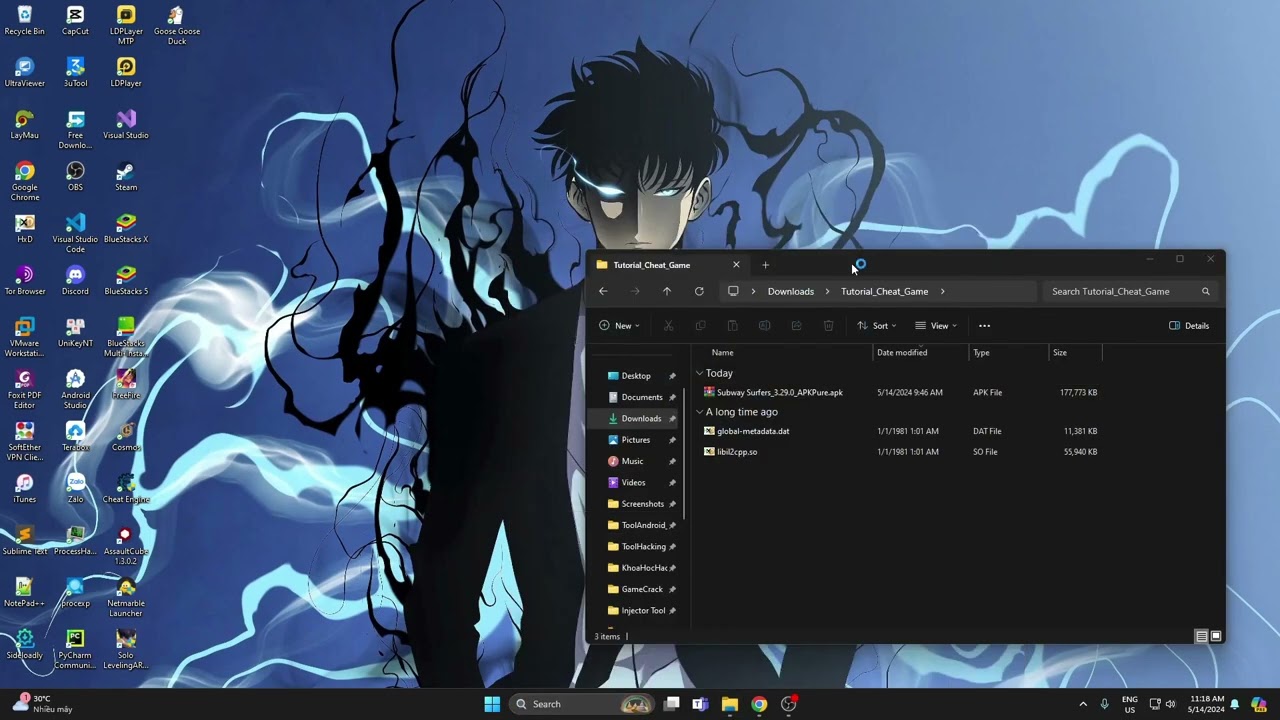Image resolution: width=1280 pixels, height=720 pixels.
Task: Switch to large thumbnails view icon
Action: [x=1216, y=636]
